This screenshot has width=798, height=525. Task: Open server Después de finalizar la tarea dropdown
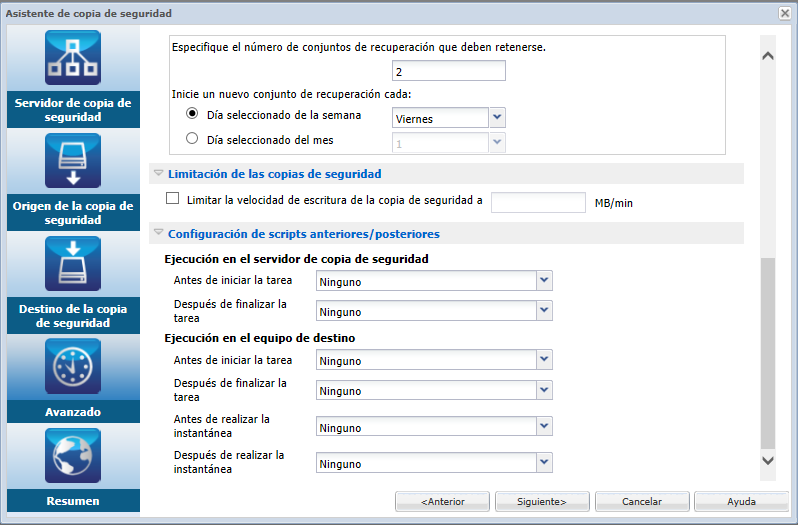pos(434,311)
